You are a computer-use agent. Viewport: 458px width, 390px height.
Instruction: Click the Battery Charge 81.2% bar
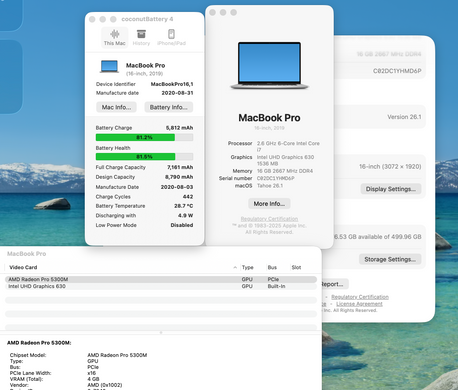coord(144,137)
